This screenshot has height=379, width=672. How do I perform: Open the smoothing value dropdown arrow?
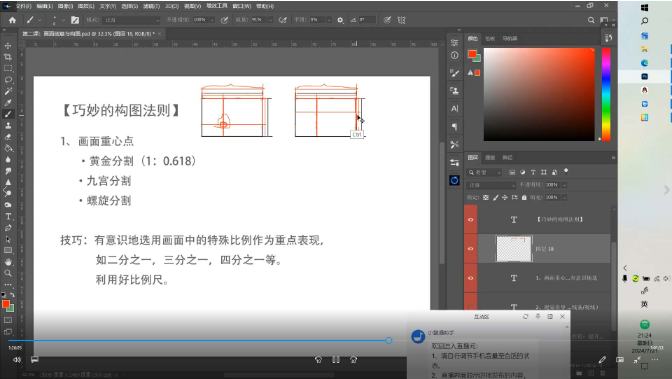pyautogui.click(x=329, y=20)
